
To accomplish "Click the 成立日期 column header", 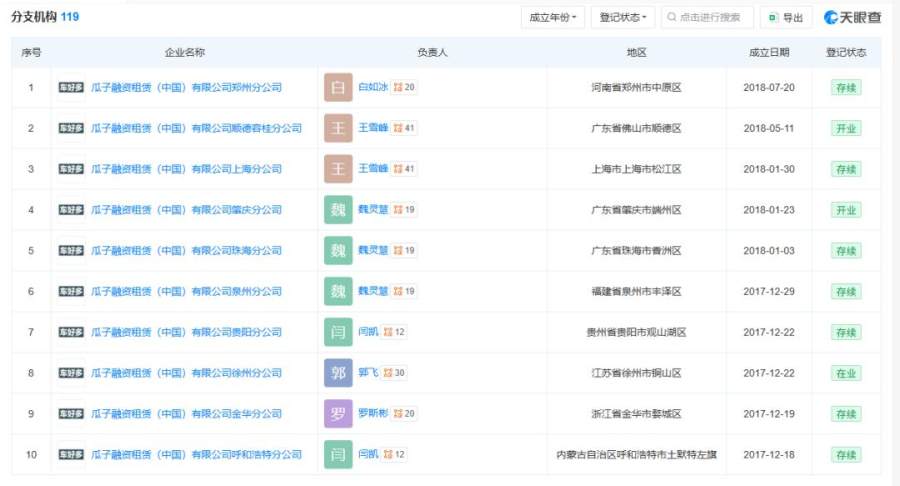I will [769, 52].
